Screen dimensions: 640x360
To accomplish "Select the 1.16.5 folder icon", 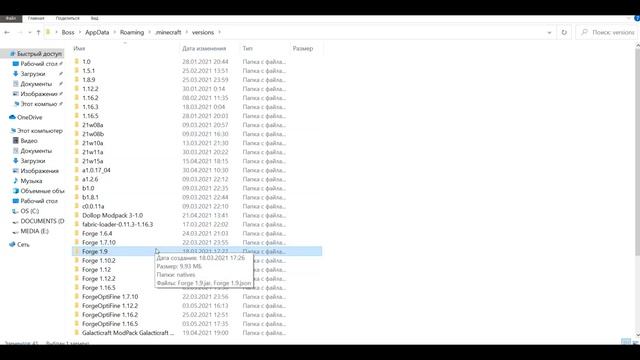I will [76, 116].
